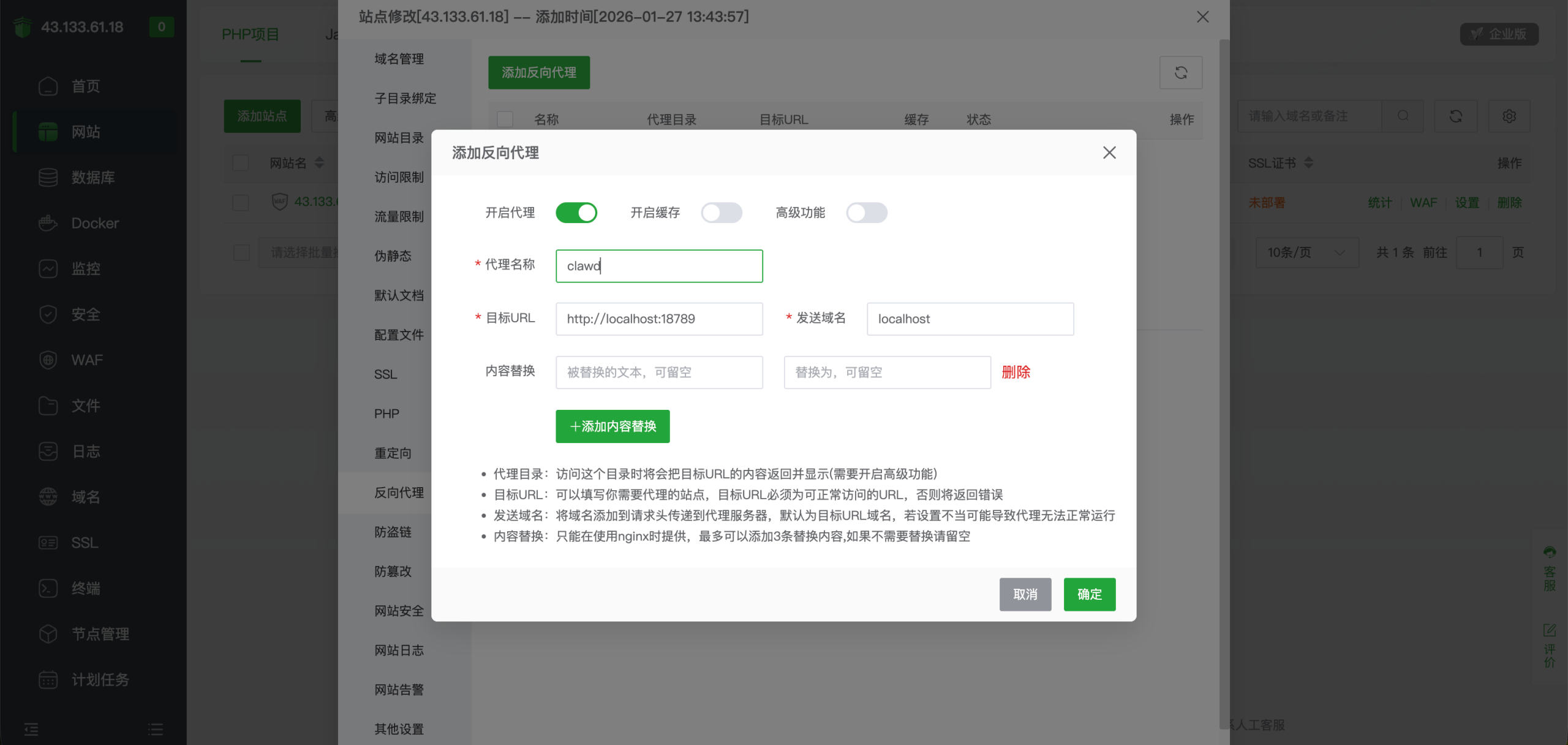Disable the 开启代理 toggle
The image size is (1568, 745).
click(576, 213)
